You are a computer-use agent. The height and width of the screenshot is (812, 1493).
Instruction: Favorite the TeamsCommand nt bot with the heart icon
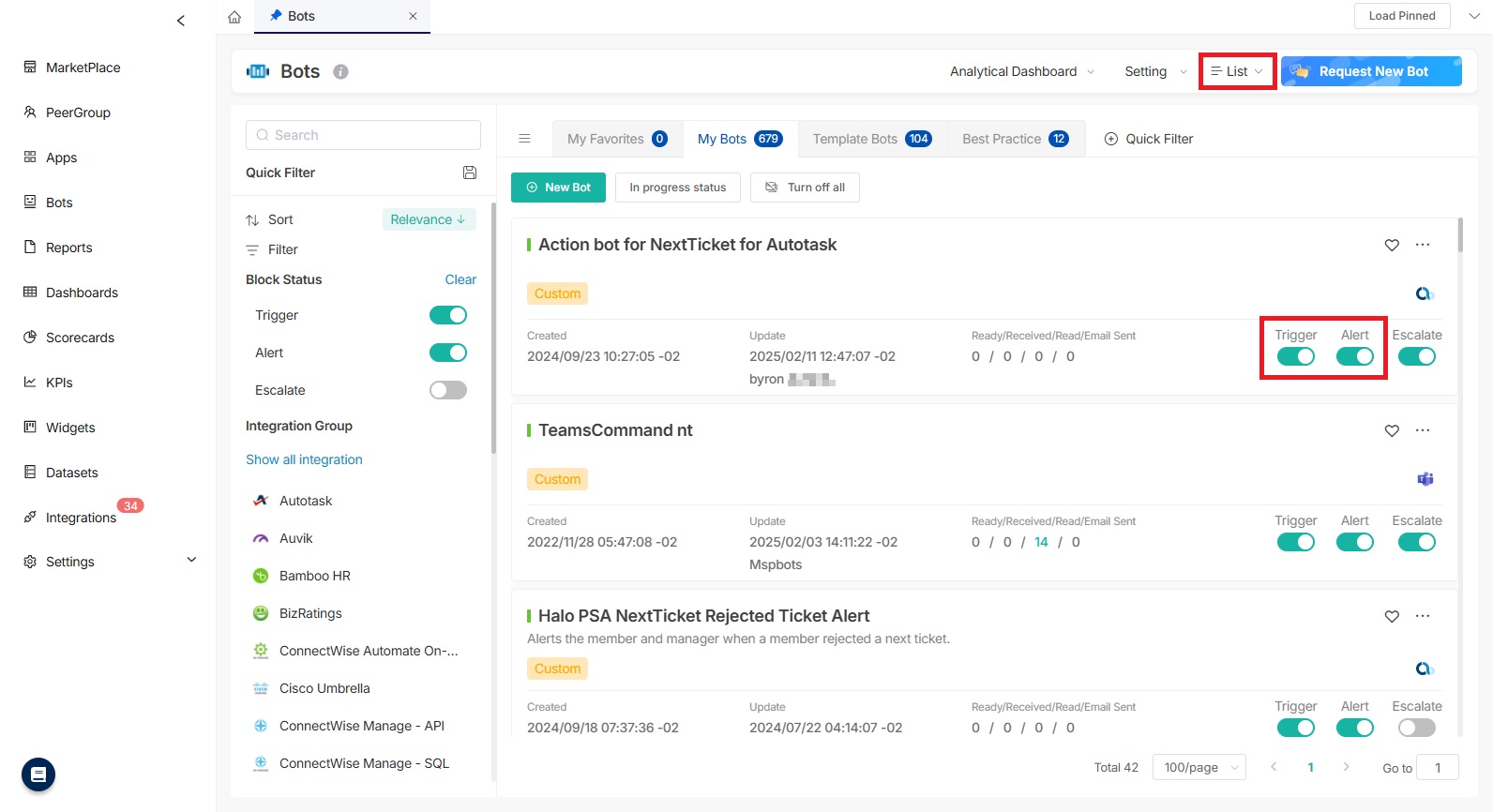coord(1392,430)
